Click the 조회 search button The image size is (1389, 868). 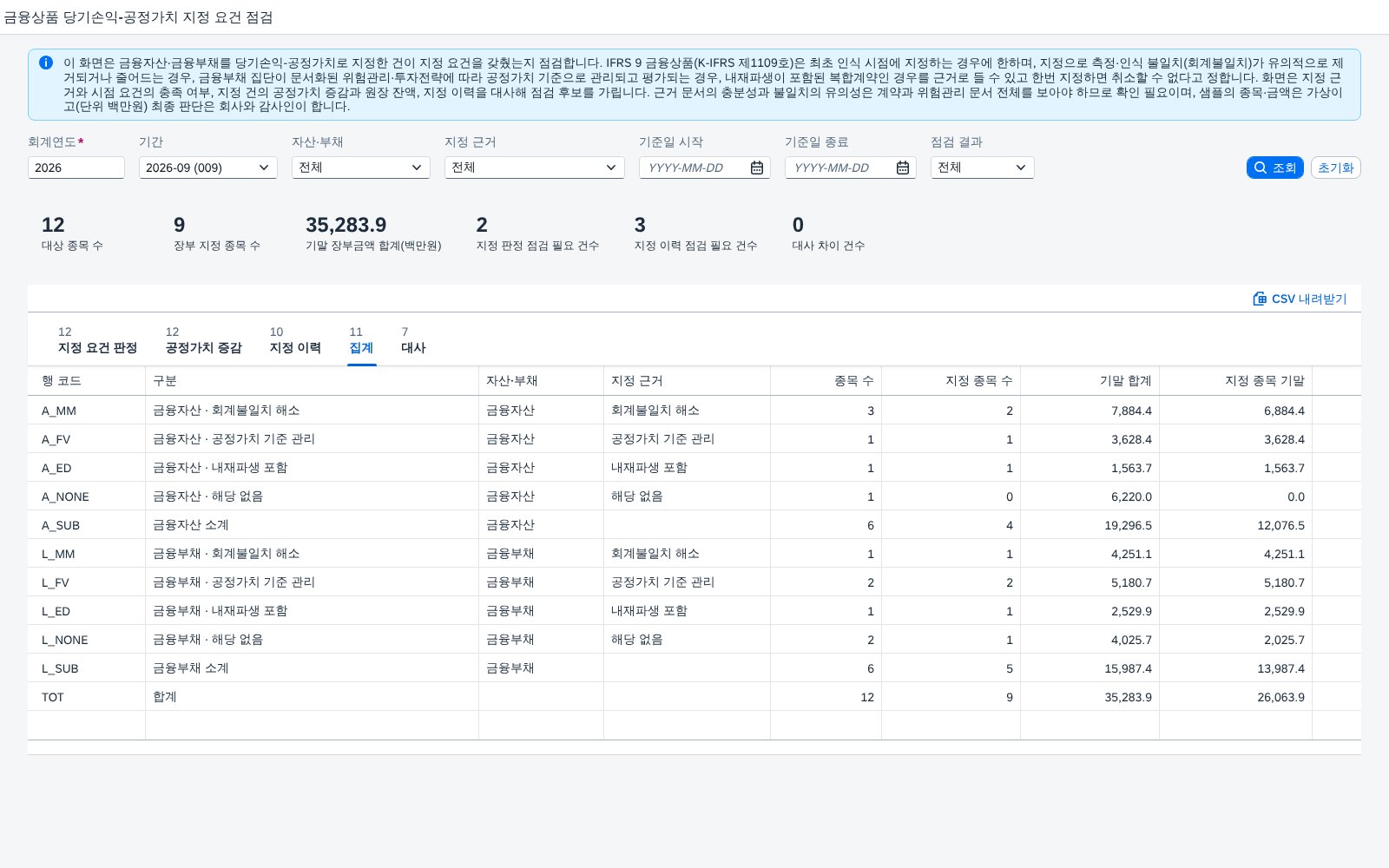point(1275,168)
